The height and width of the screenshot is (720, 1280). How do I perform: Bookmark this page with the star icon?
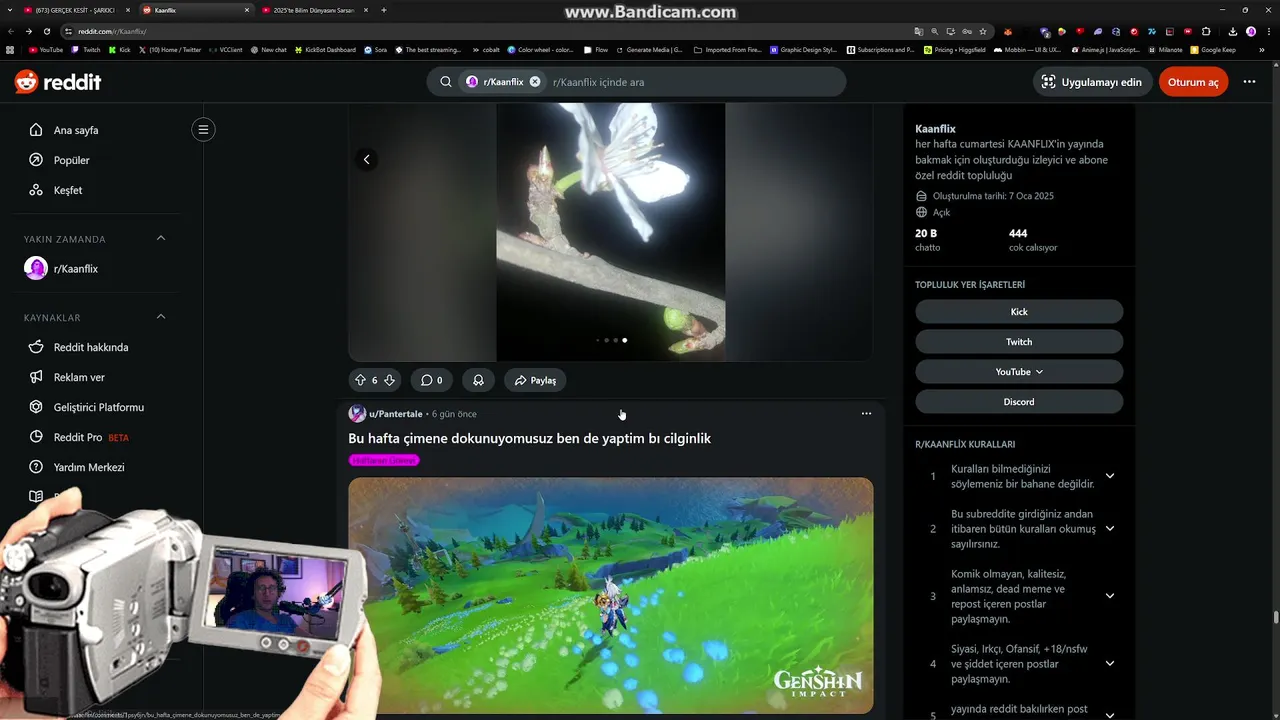[984, 31]
